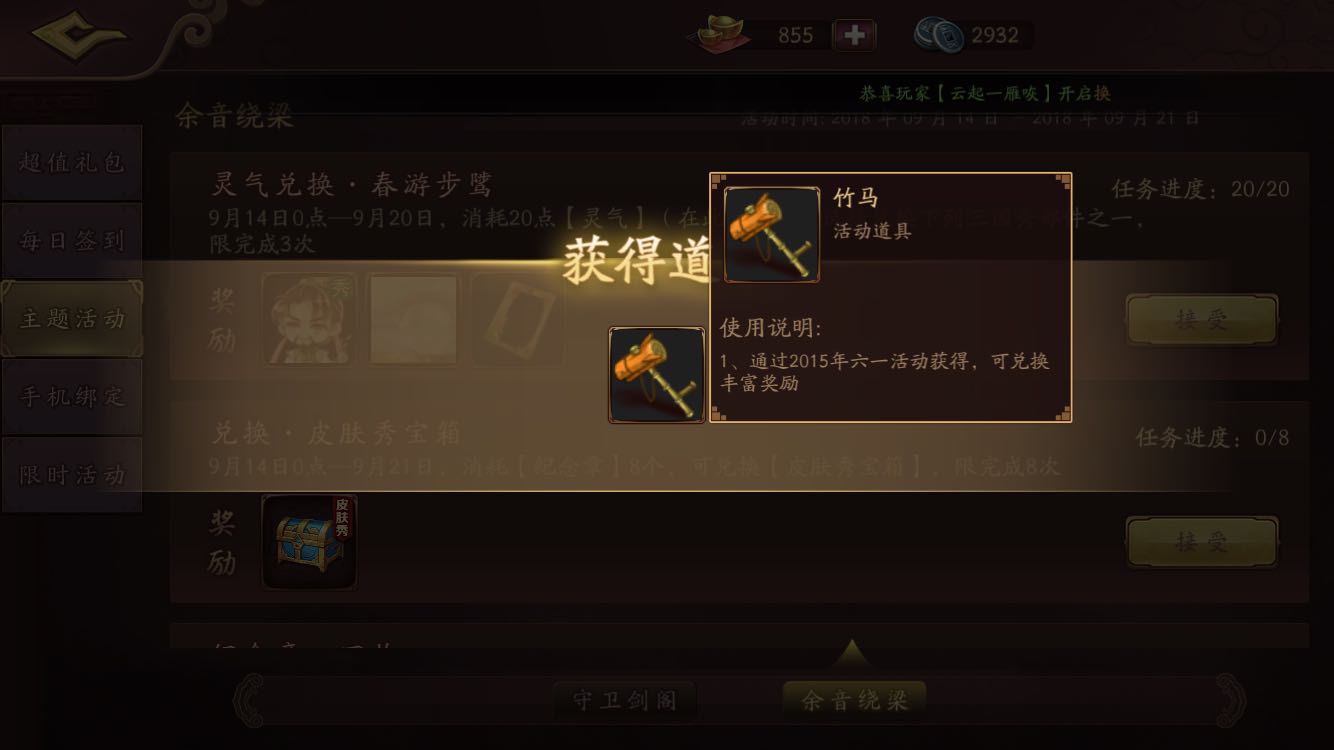Tap the copper coin currency icon
Viewport: 1334px width, 750px height.
coord(939,35)
